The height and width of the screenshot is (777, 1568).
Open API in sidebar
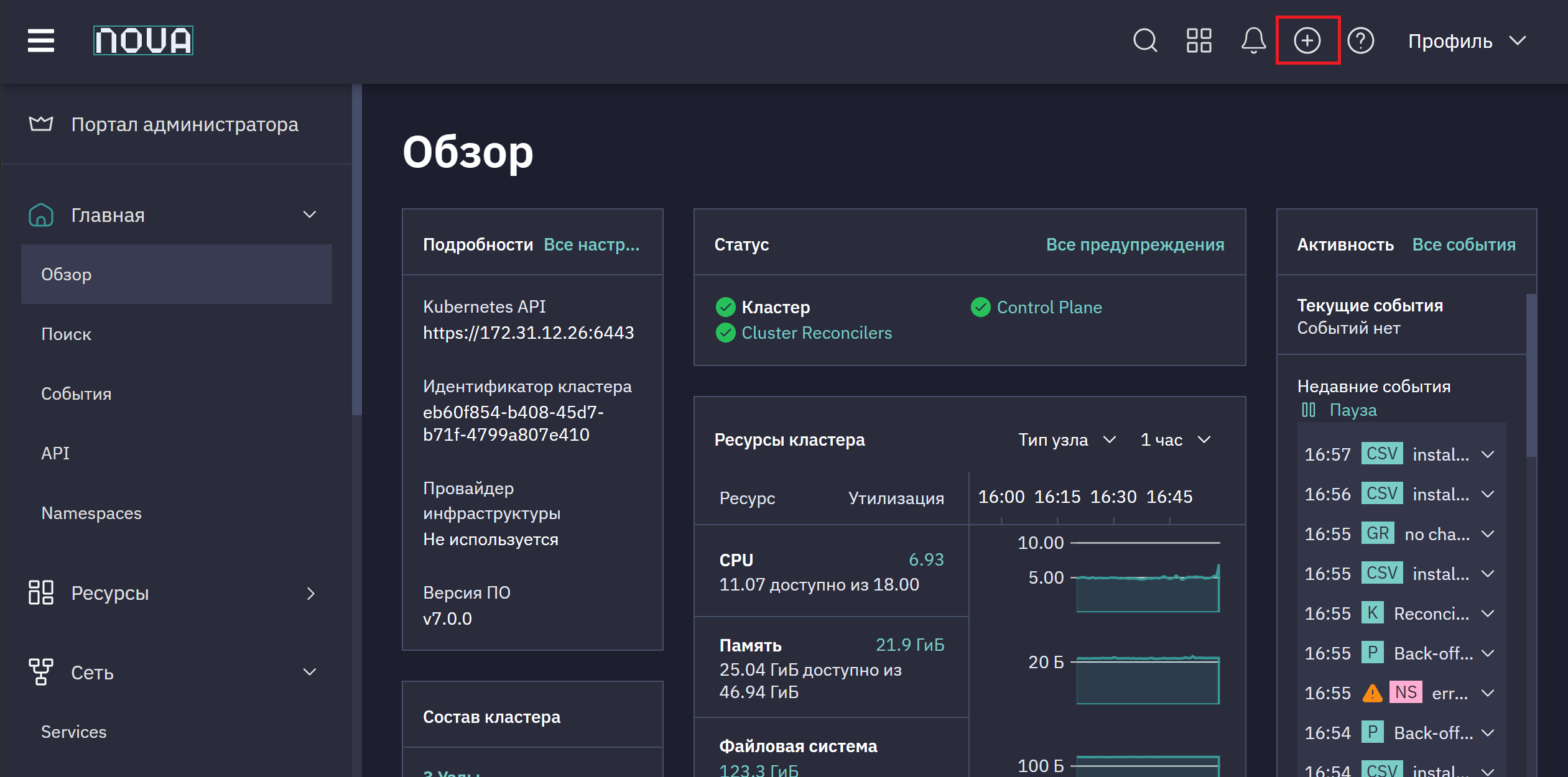pos(177,453)
